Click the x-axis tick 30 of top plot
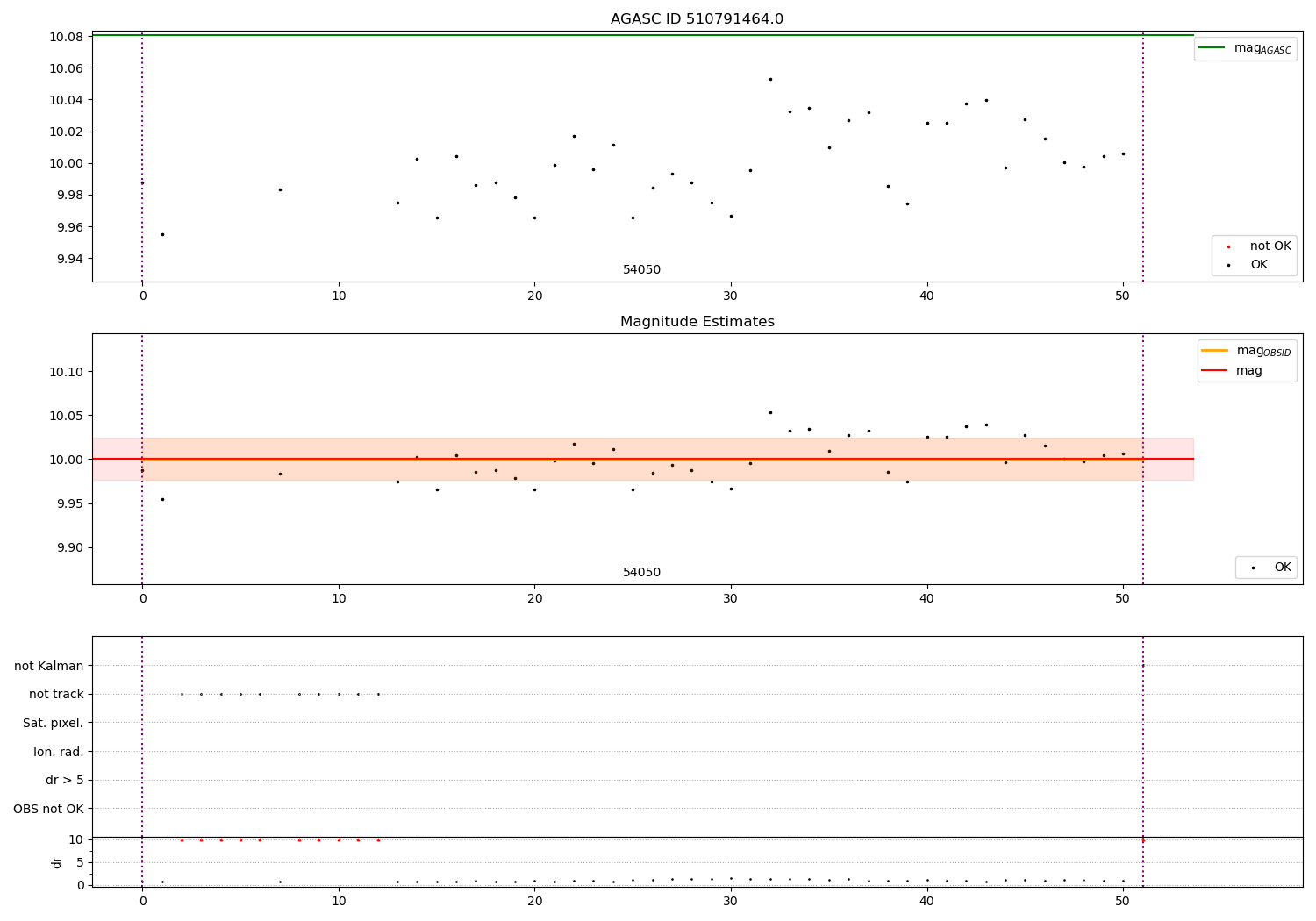This screenshot has width=1316, height=921. pyautogui.click(x=731, y=296)
